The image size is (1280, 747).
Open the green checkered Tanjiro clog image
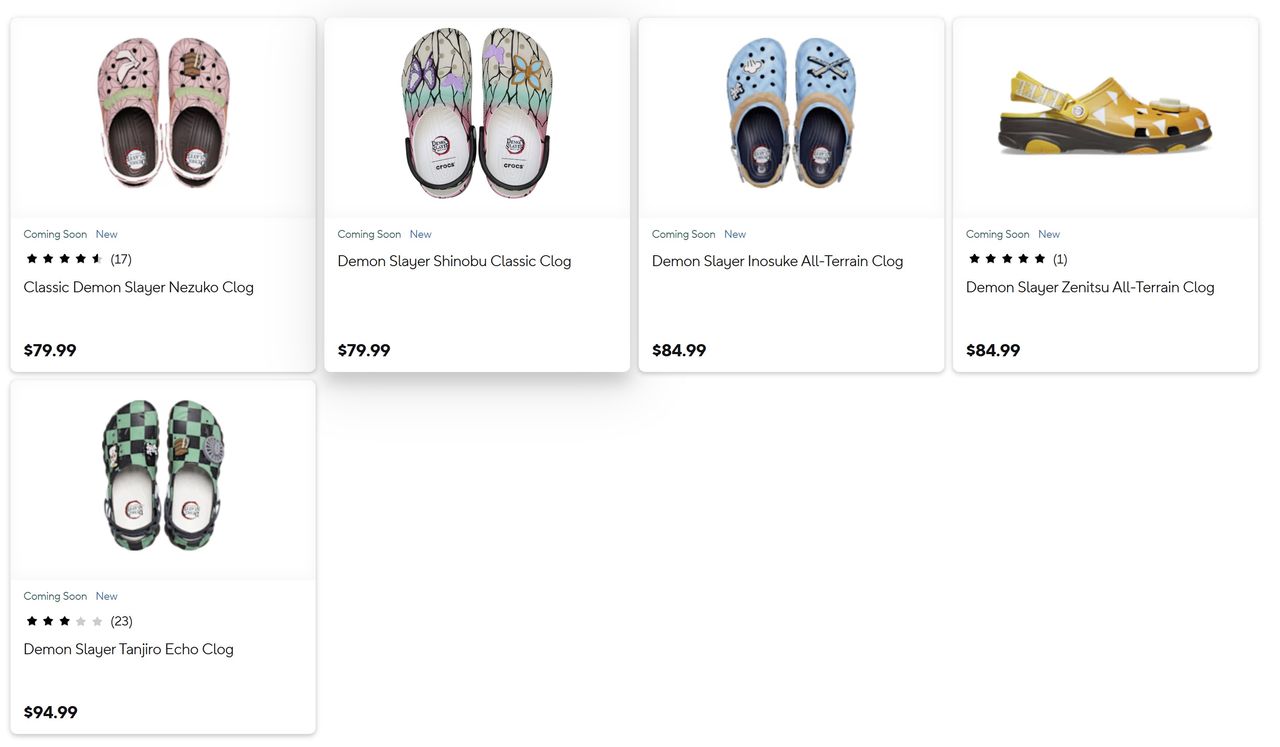pyautogui.click(x=163, y=475)
